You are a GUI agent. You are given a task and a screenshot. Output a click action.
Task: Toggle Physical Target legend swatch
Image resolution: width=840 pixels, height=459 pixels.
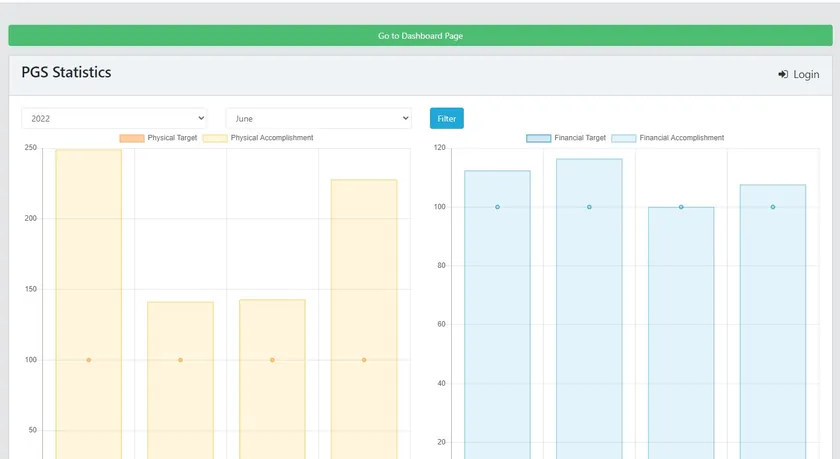tap(132, 138)
